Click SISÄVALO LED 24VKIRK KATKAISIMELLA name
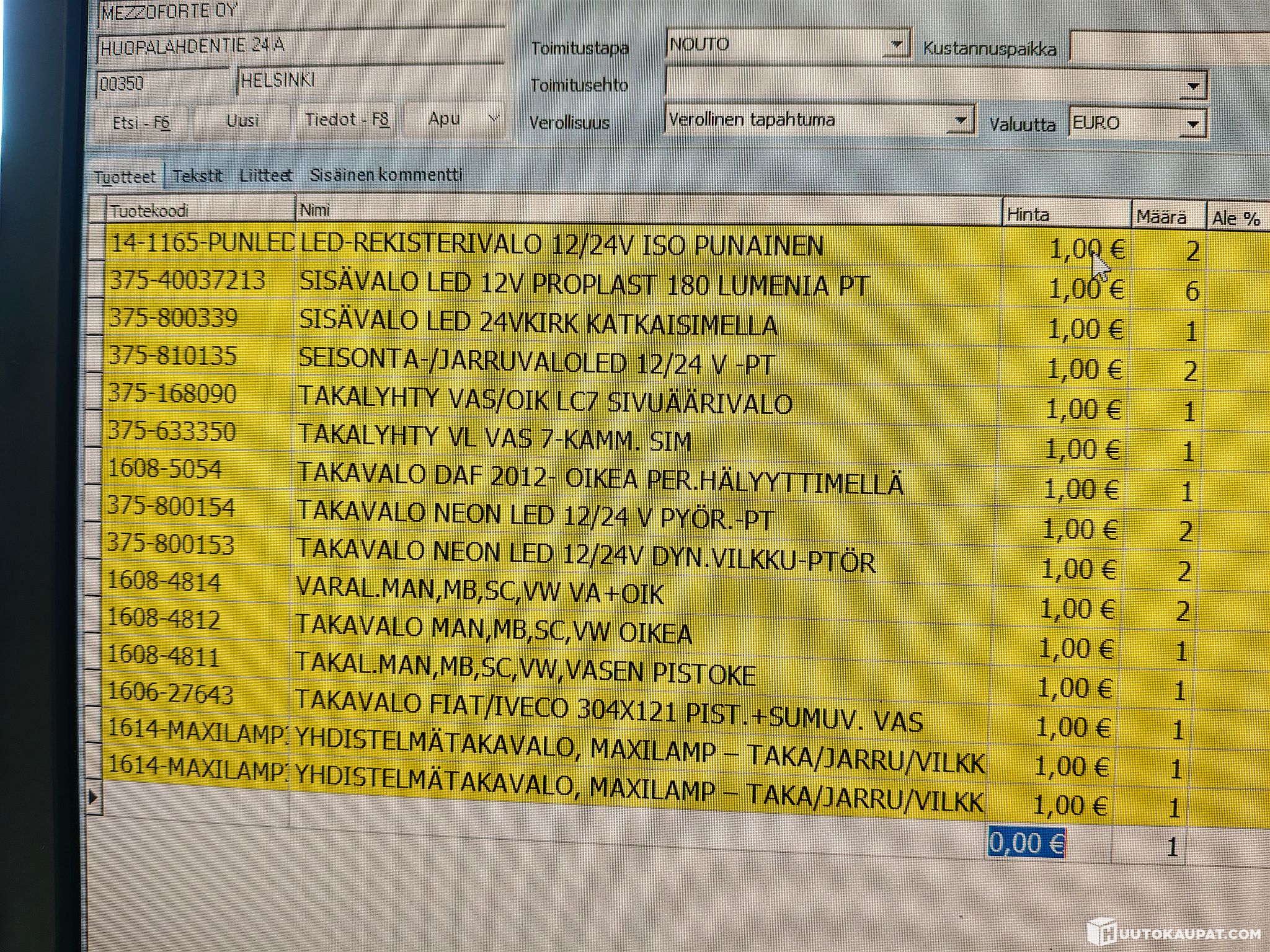Viewport: 1270px width, 952px height. (x=538, y=323)
